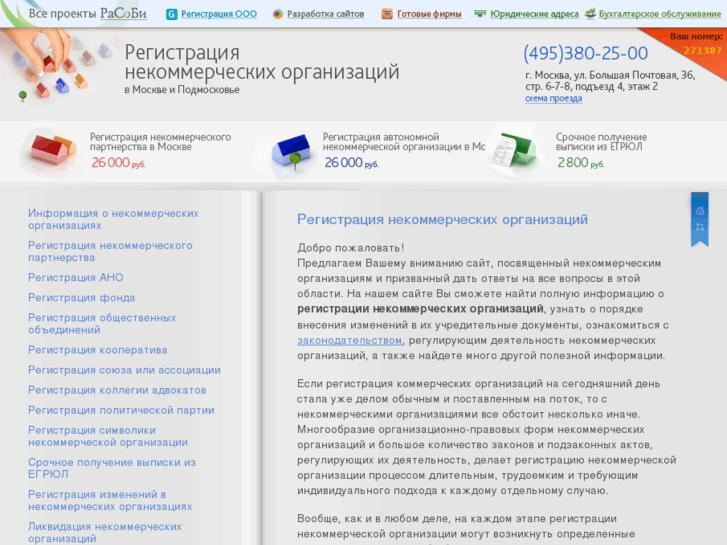Click the blue 26 000 руб. price
This screenshot has height=545, width=727.
(351, 163)
